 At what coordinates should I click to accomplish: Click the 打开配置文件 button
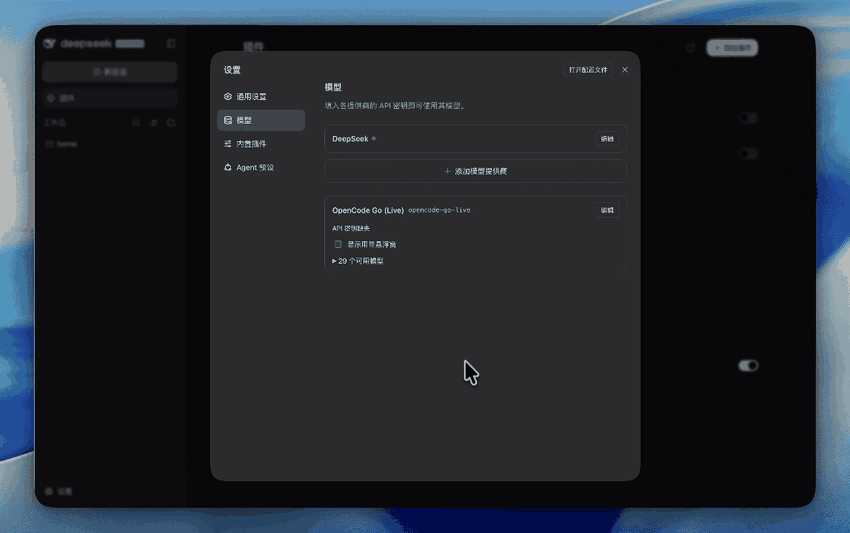(588, 70)
